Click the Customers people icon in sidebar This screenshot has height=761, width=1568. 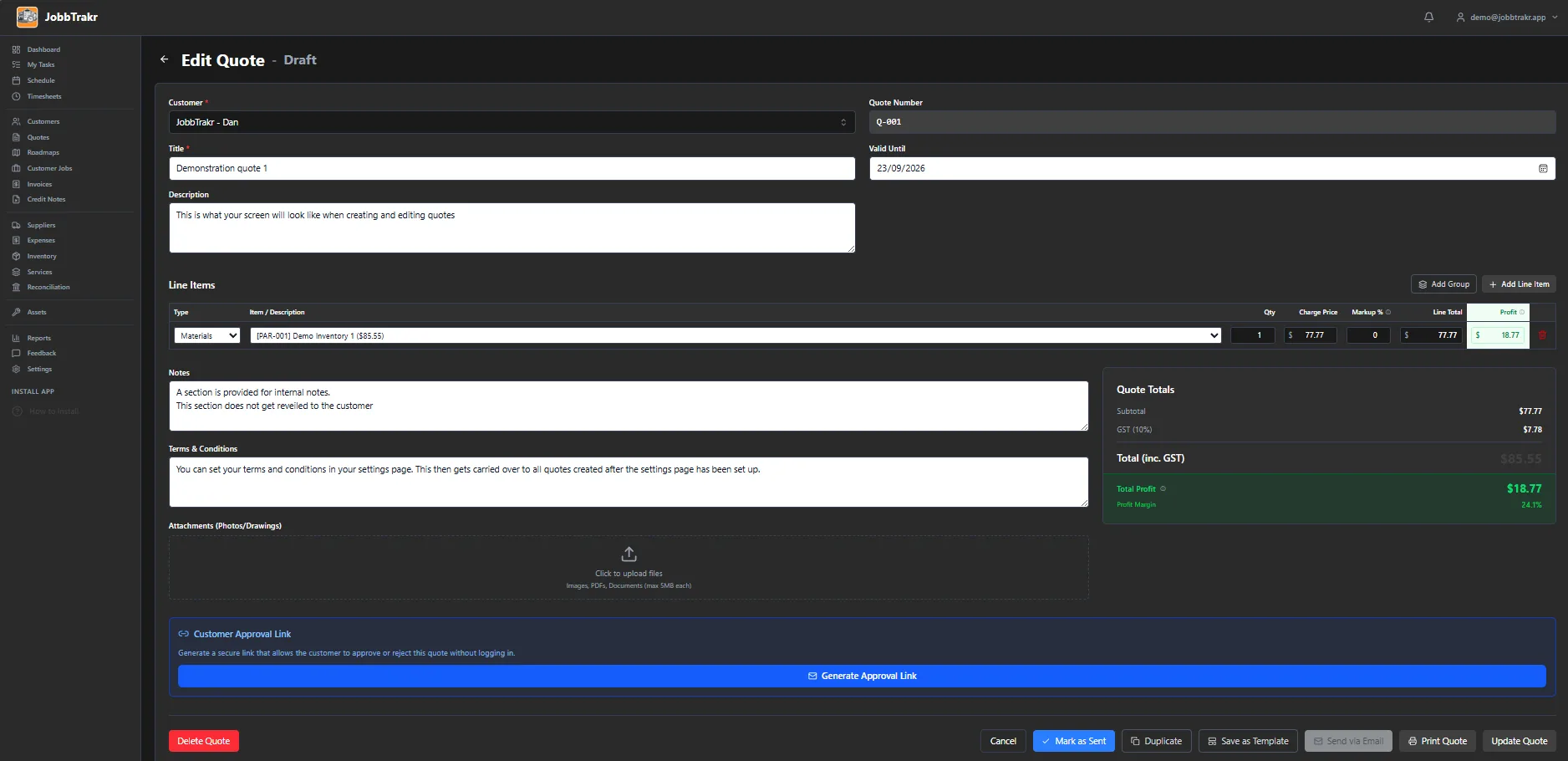coord(16,121)
